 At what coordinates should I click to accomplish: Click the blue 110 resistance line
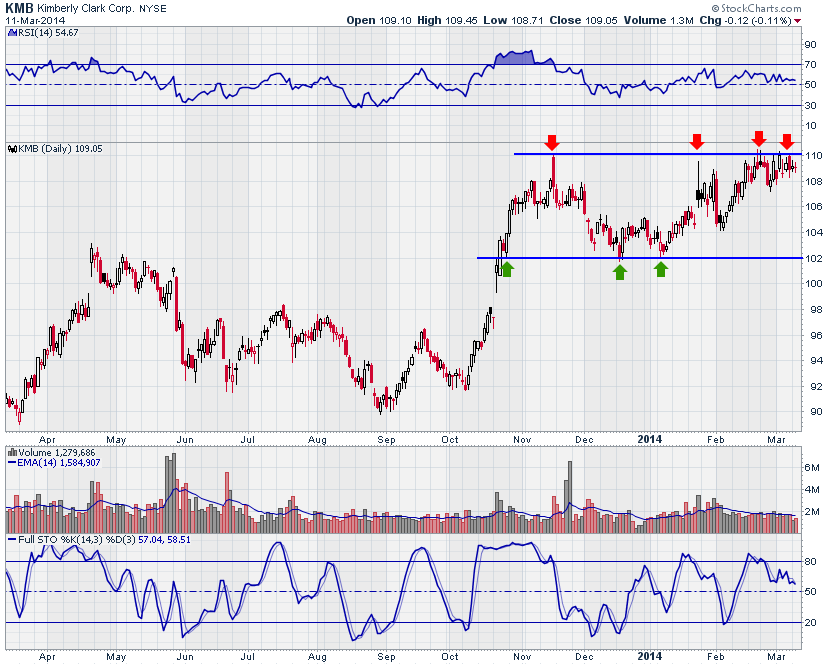point(658,154)
